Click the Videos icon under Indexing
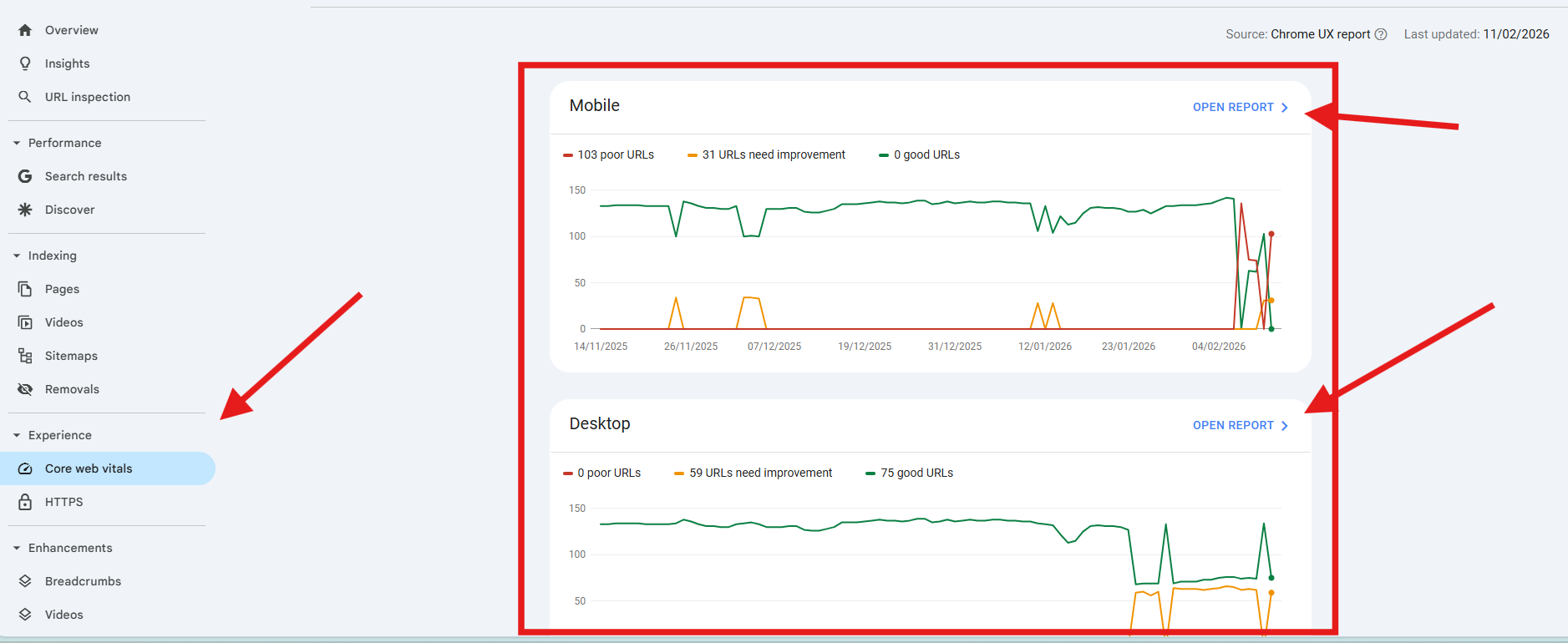 pos(25,322)
